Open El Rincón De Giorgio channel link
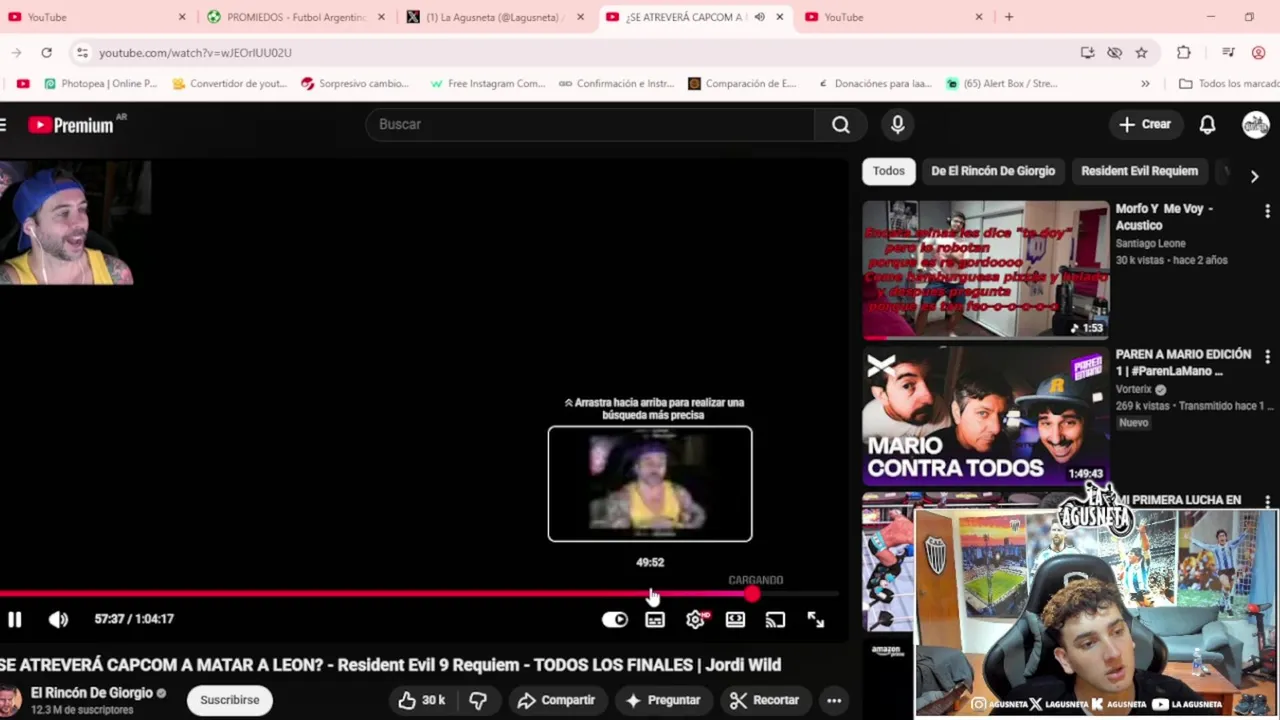The image size is (1280, 720). (x=92, y=692)
